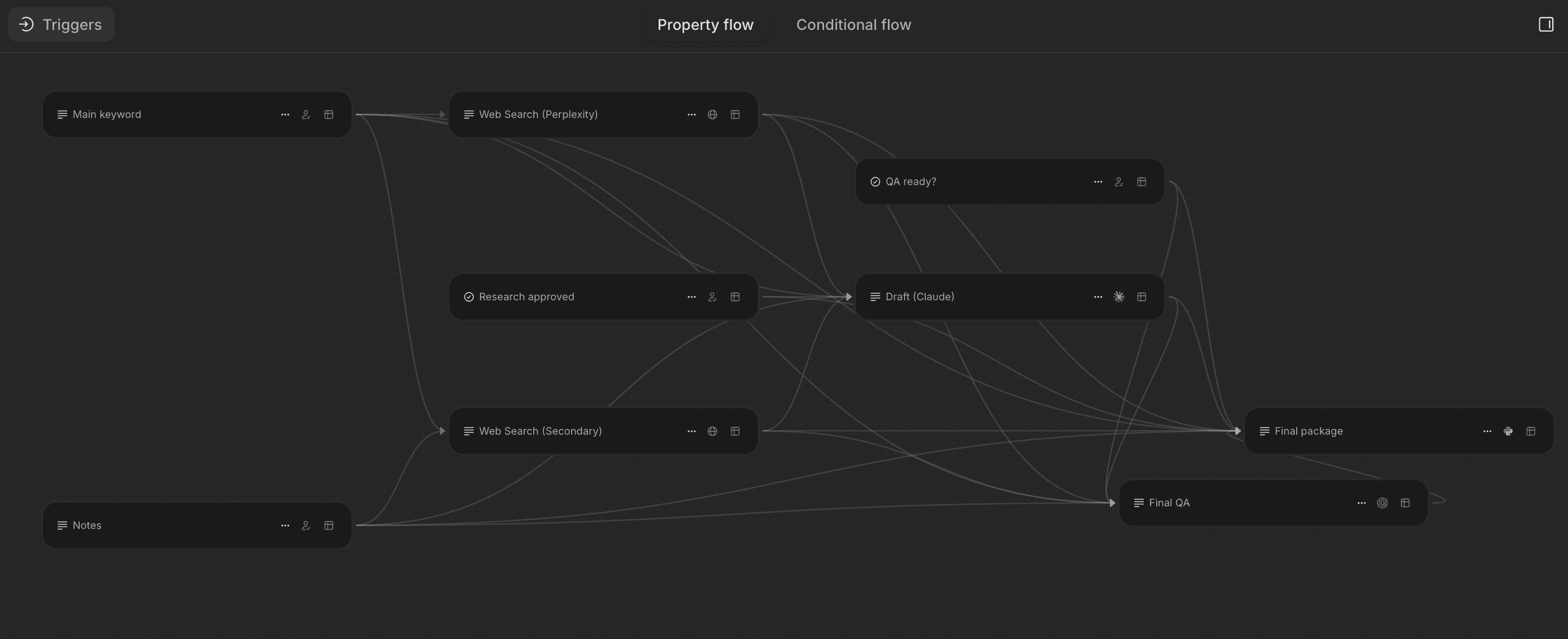Open the ellipsis menu on Final package
The width and height of the screenshot is (1568, 639).
point(1487,430)
